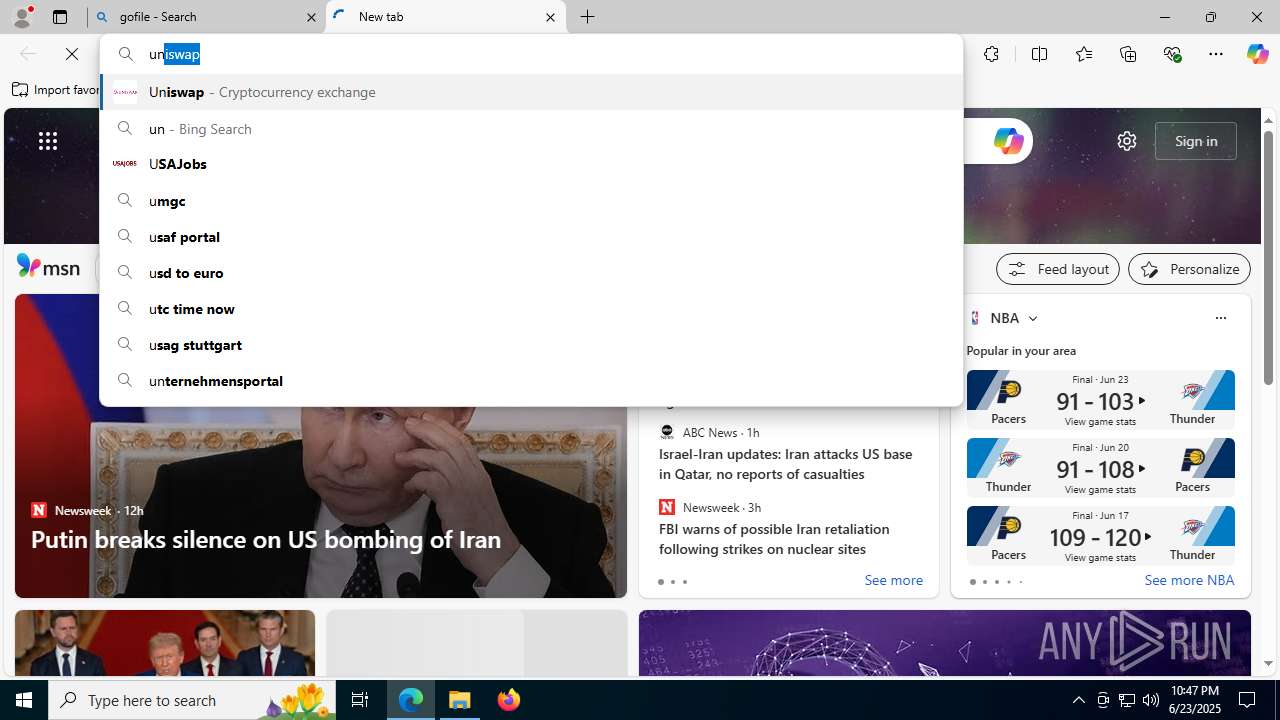Viewport: 1280px width, 720px height.
Task: Click the taskbar search box
Action: (x=192, y=700)
